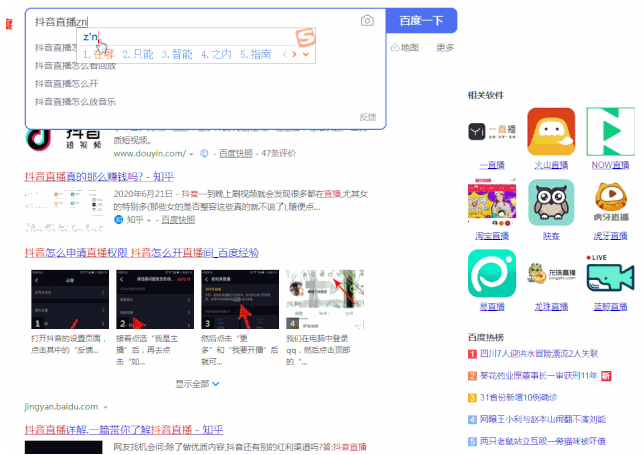Go to previous IME candidate page arrow
Image resolution: width=644 pixels, height=455 pixels.
pyautogui.click(x=284, y=54)
